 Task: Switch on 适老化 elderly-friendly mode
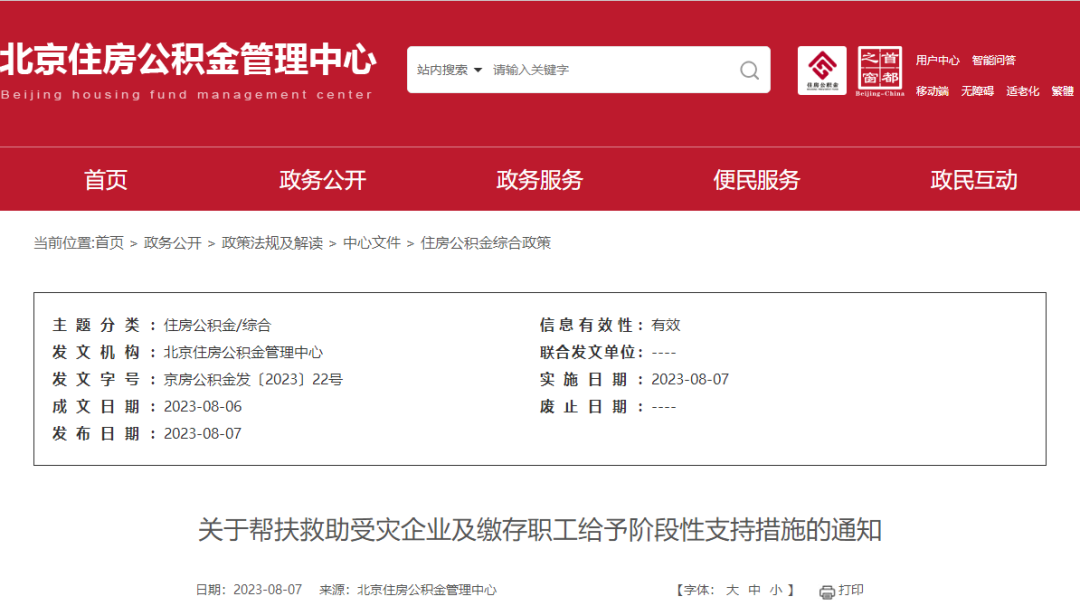(x=1021, y=91)
